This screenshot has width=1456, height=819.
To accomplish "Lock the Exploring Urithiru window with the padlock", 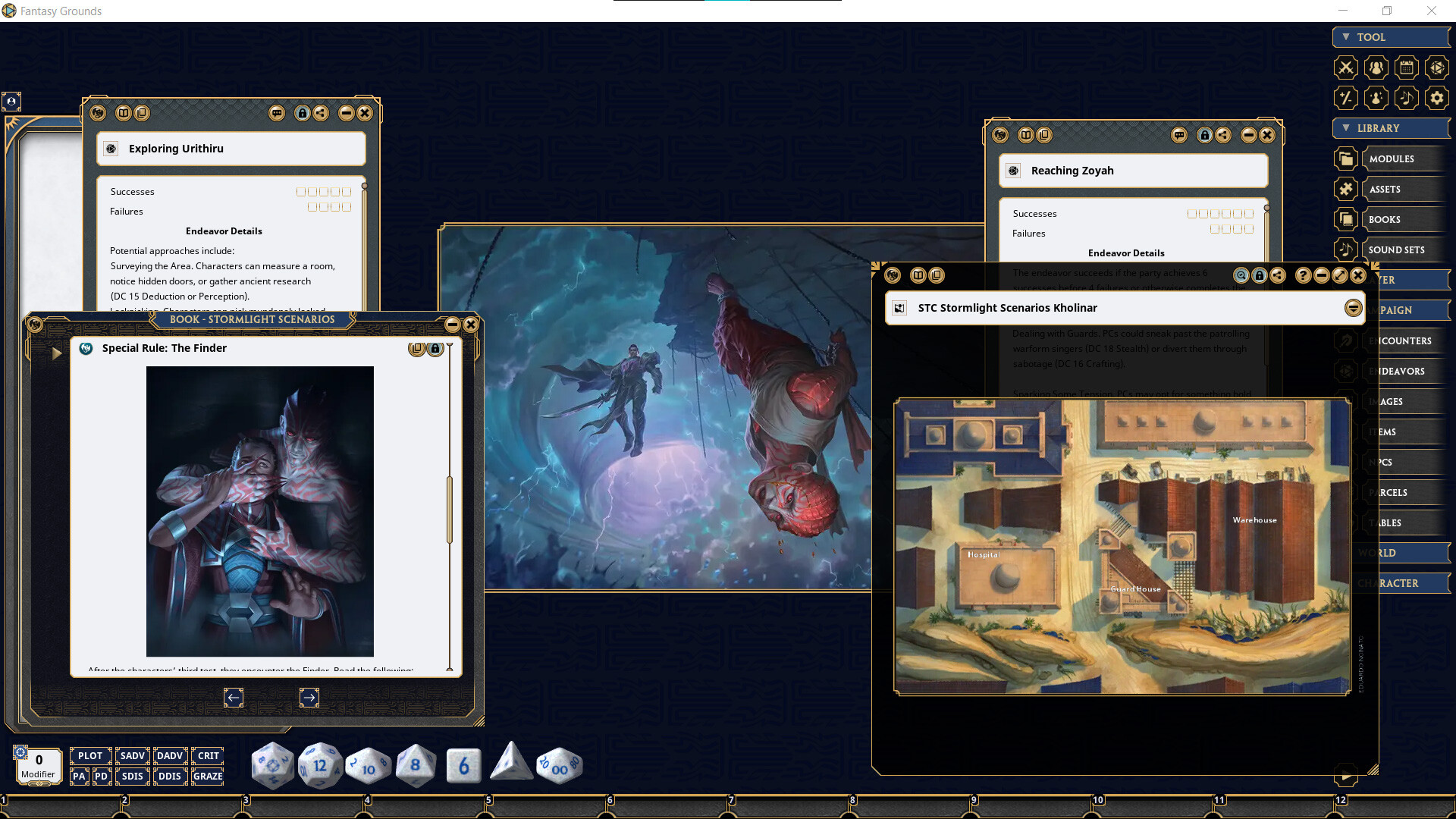I will (303, 113).
